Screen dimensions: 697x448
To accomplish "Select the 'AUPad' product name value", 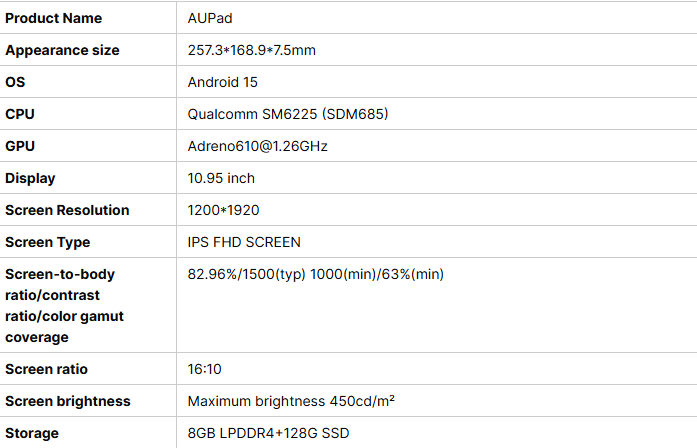I will click(x=209, y=18).
